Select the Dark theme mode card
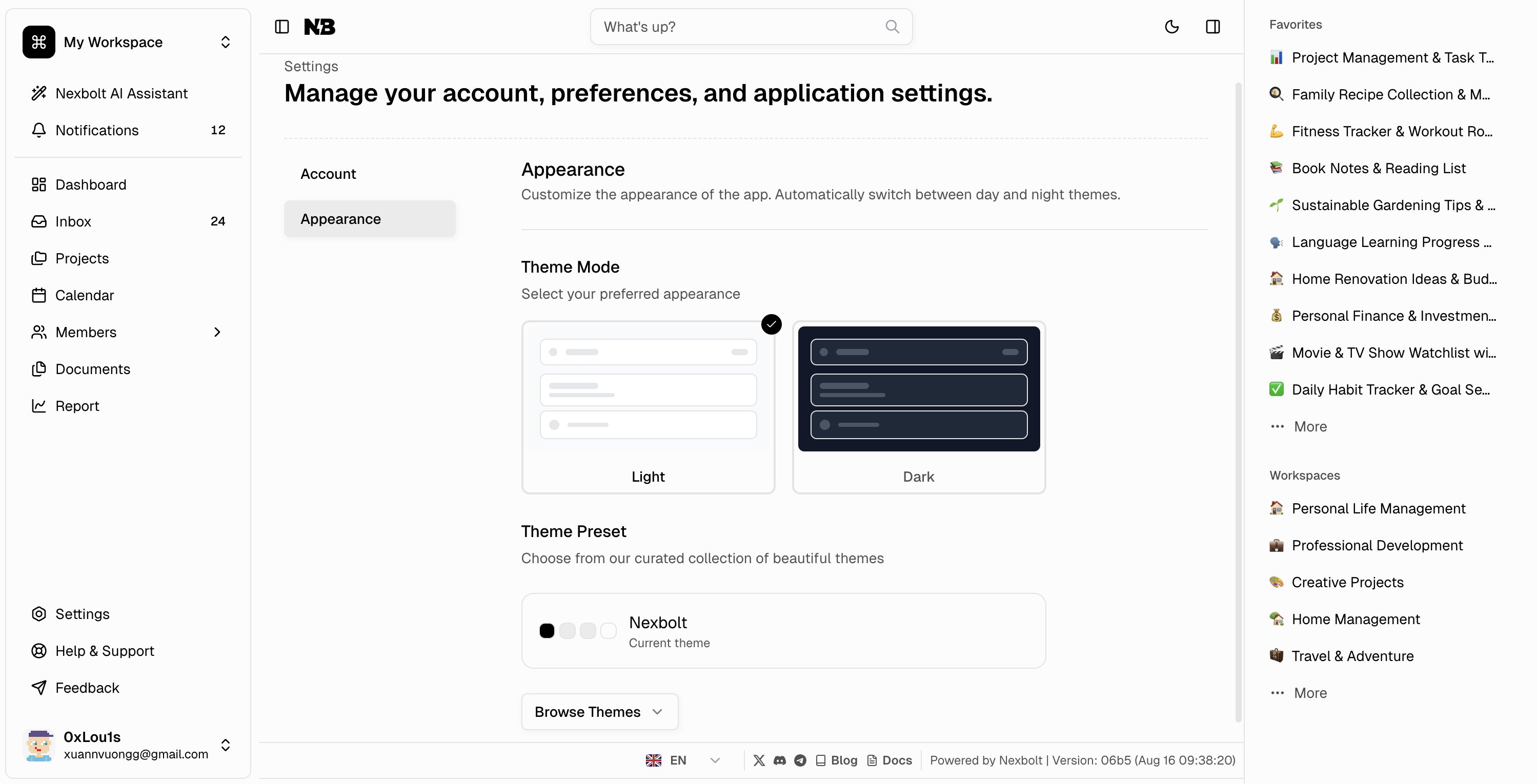This screenshot has width=1537, height=784. click(x=918, y=408)
